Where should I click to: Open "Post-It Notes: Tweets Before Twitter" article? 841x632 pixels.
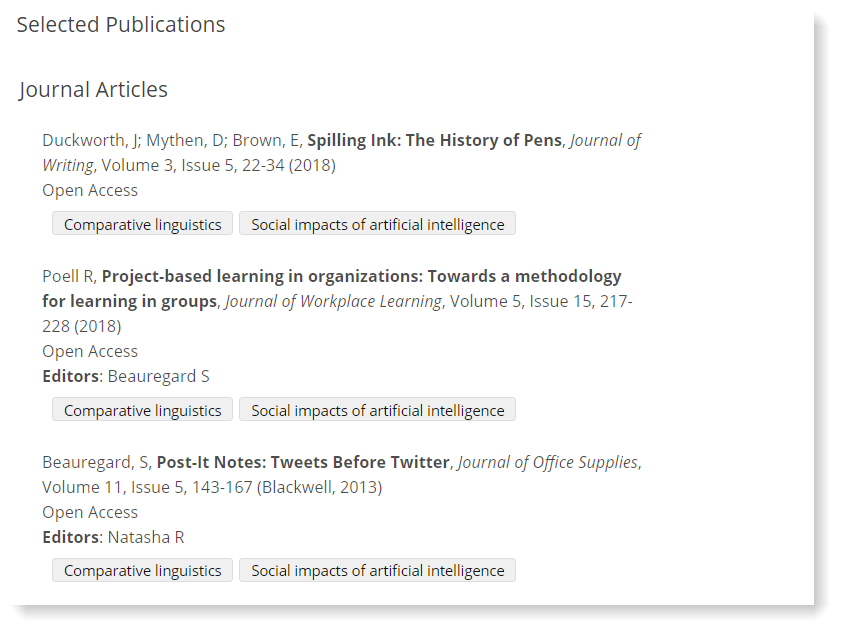coord(303,462)
